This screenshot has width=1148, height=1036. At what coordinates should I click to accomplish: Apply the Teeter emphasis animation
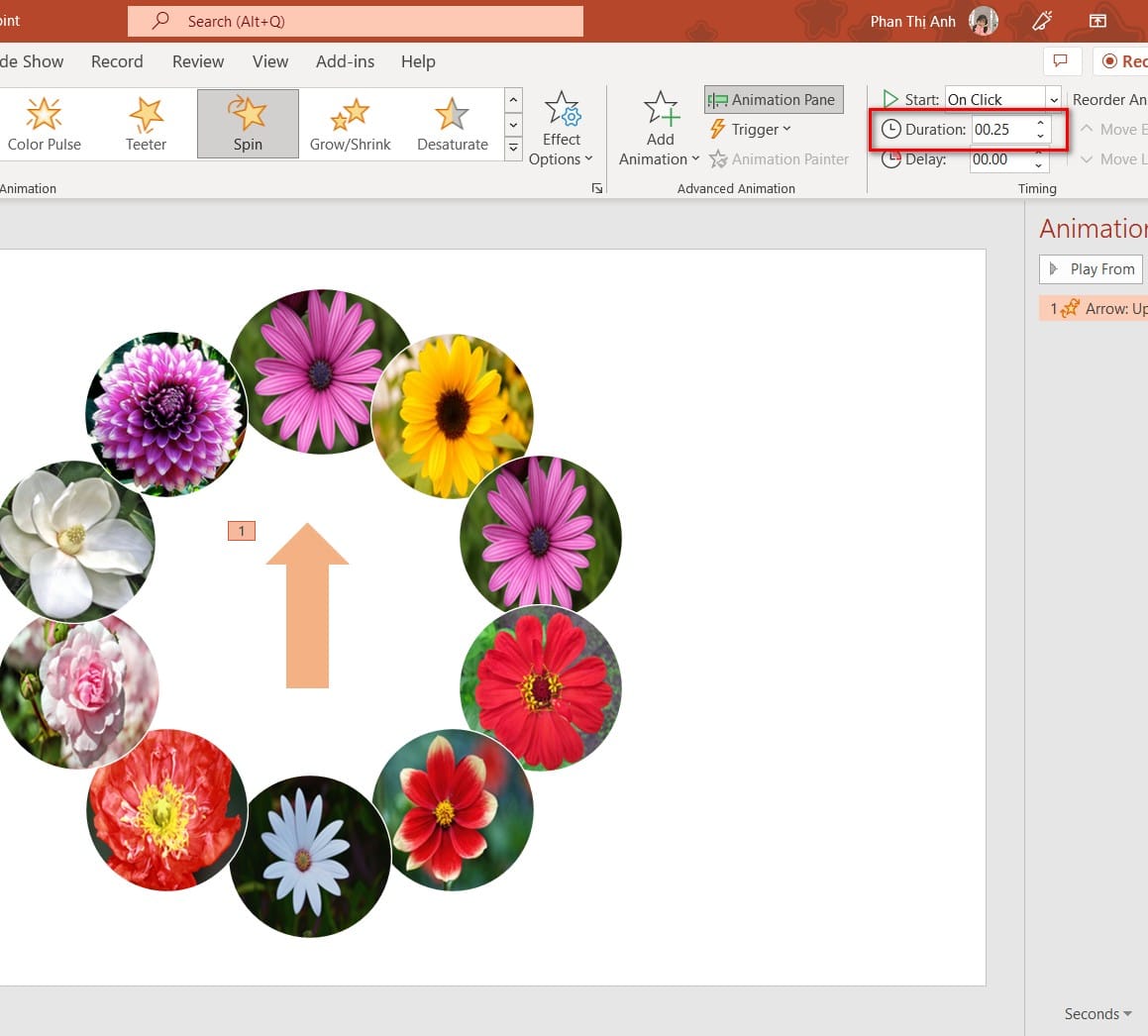[x=146, y=123]
